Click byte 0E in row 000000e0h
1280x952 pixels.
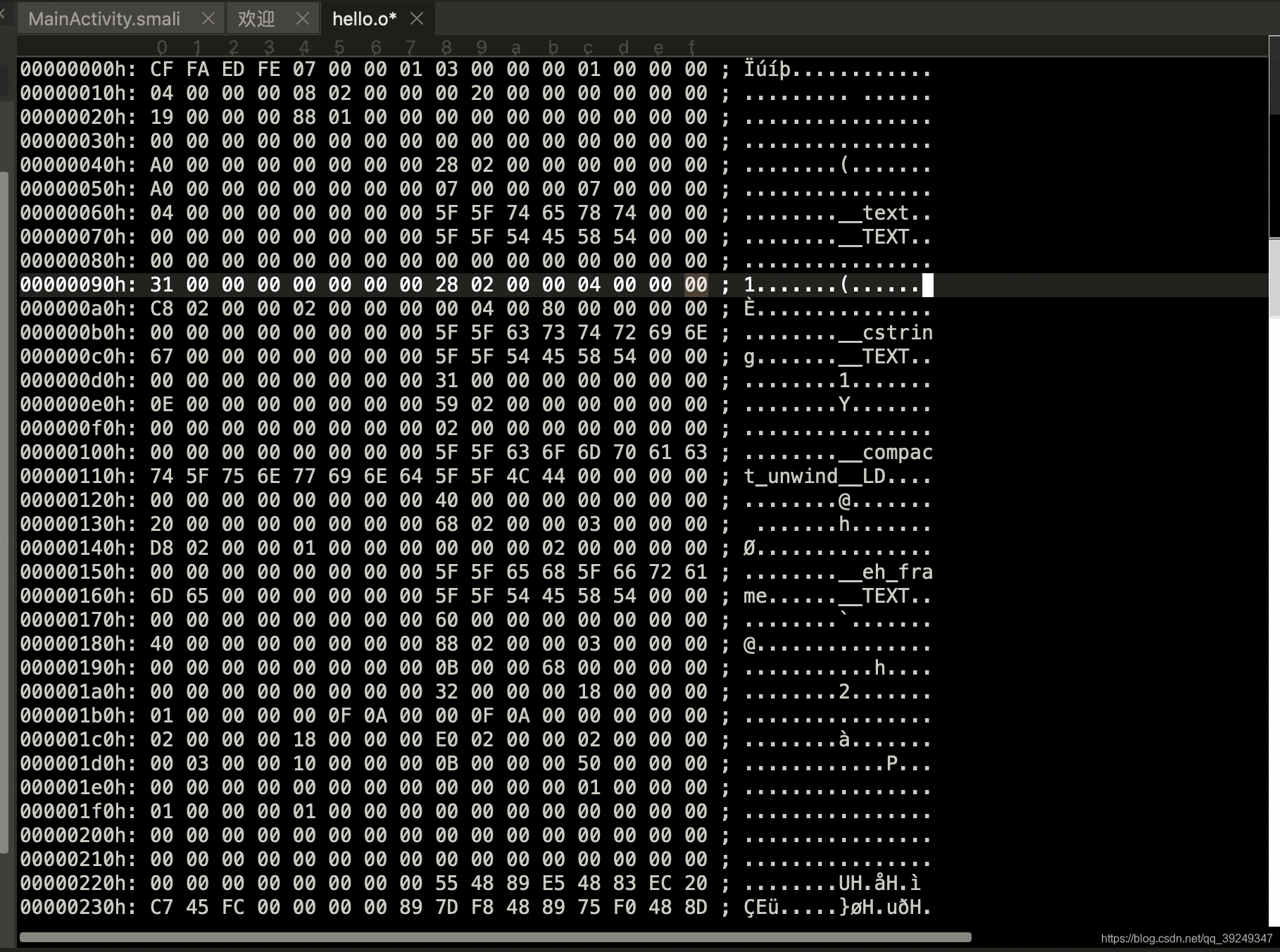161,404
